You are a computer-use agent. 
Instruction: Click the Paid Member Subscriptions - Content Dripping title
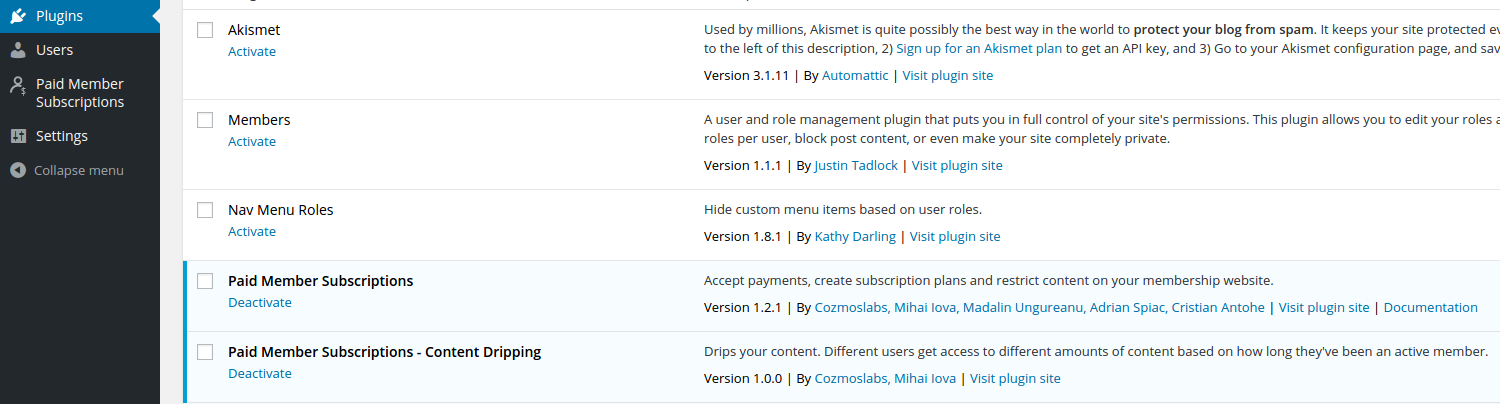(x=385, y=352)
